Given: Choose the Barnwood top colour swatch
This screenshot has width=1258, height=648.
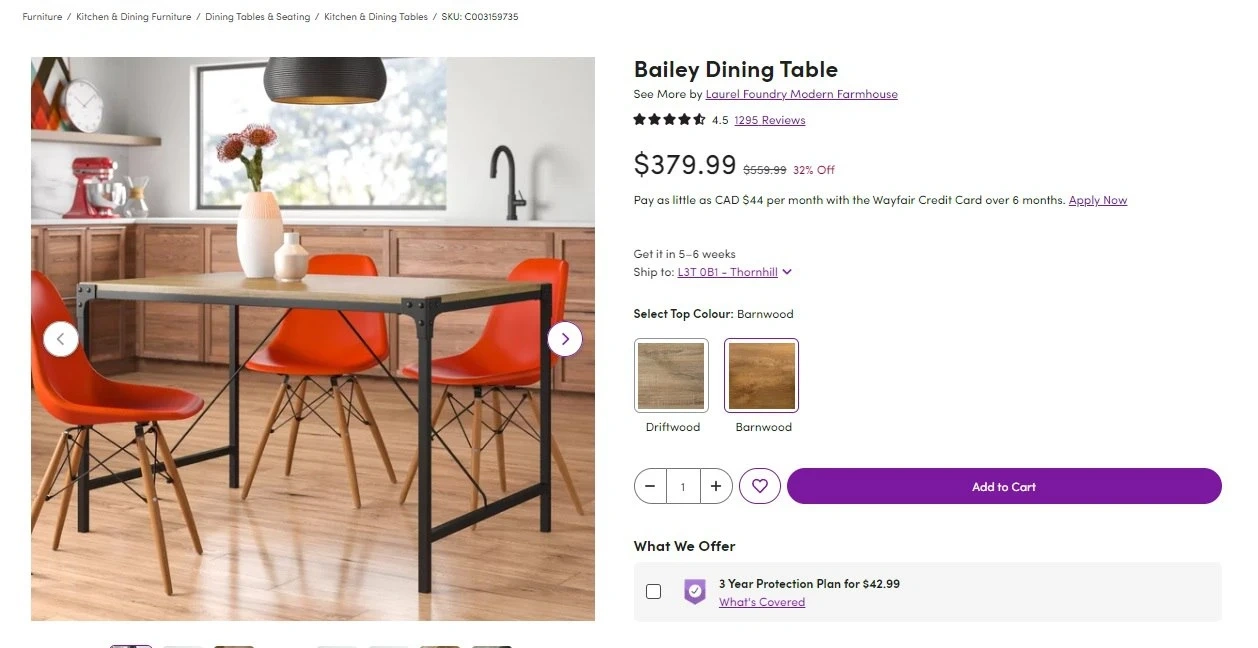Looking at the screenshot, I should (762, 376).
